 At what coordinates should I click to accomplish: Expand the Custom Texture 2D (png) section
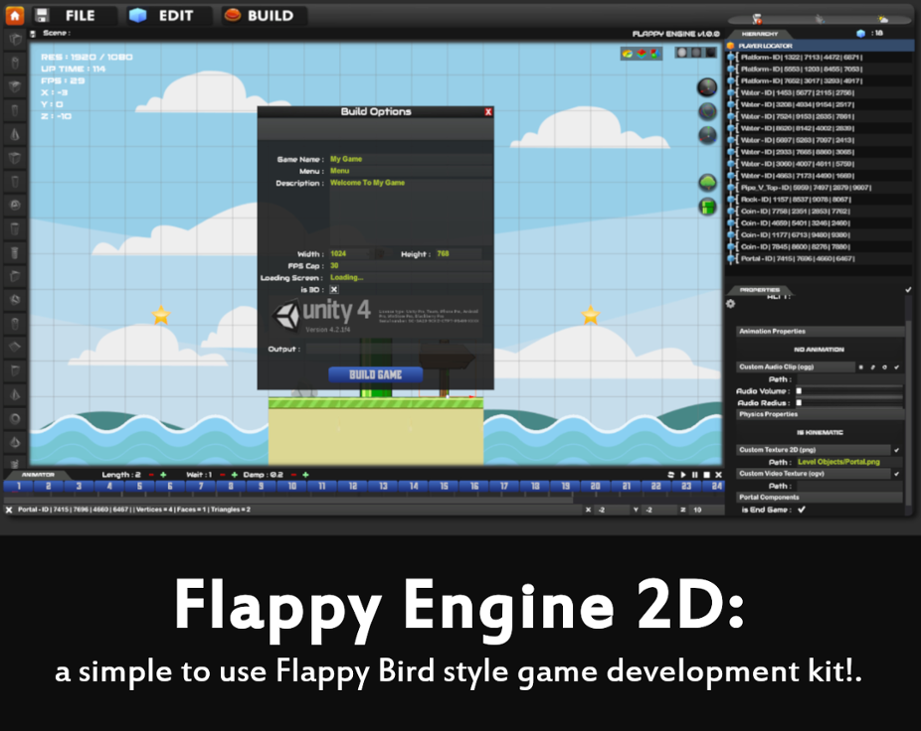pyautogui.click(x=813, y=450)
